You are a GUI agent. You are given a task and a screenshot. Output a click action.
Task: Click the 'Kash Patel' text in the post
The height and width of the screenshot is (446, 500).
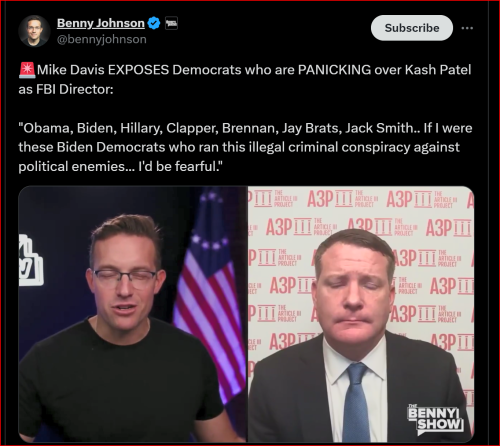438,70
